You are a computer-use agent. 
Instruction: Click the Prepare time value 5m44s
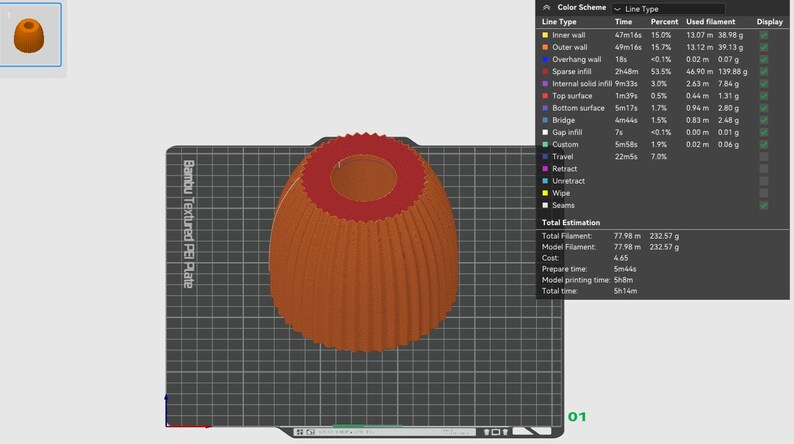625,269
